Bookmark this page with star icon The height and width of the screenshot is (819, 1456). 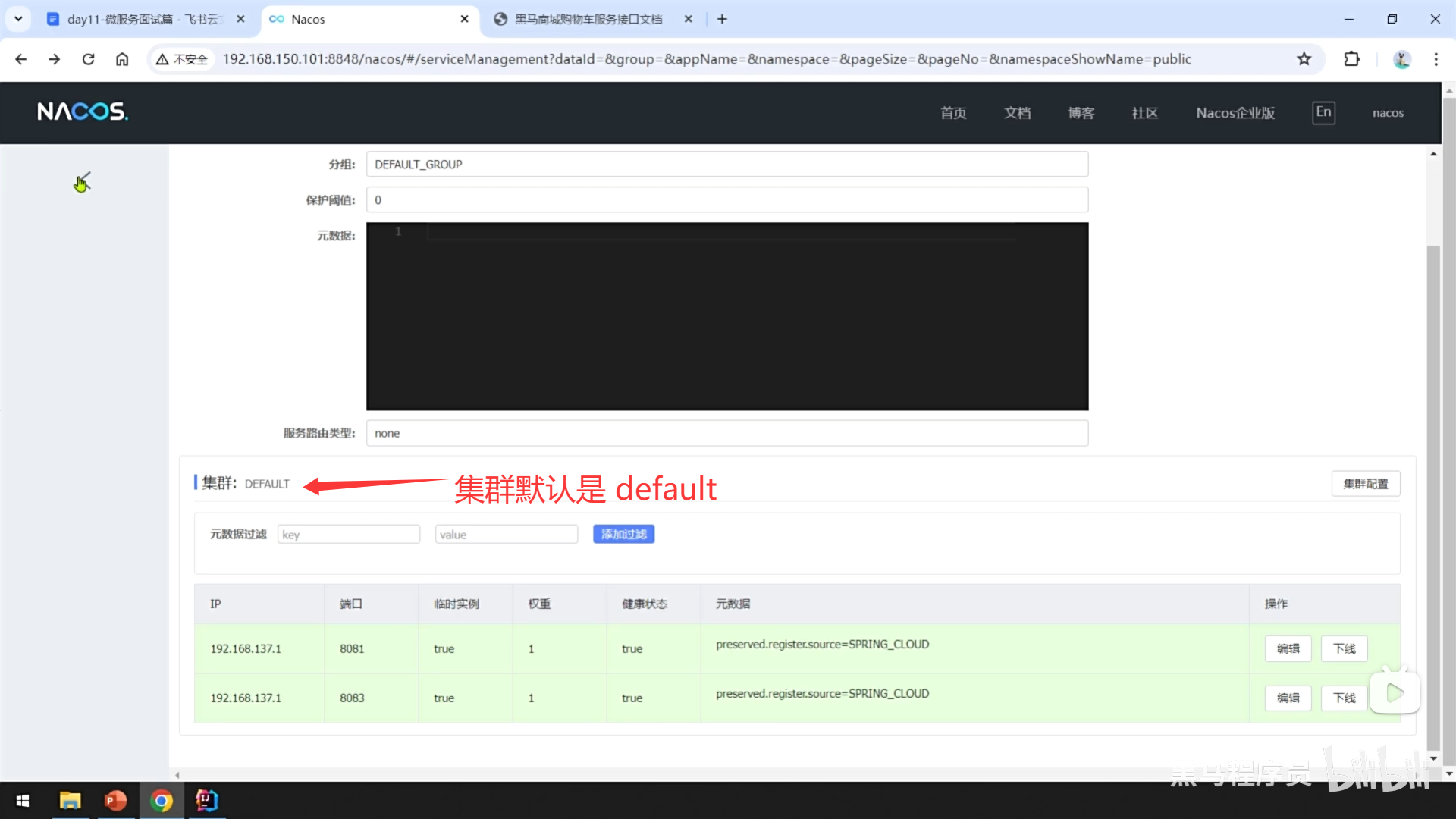click(x=1304, y=59)
